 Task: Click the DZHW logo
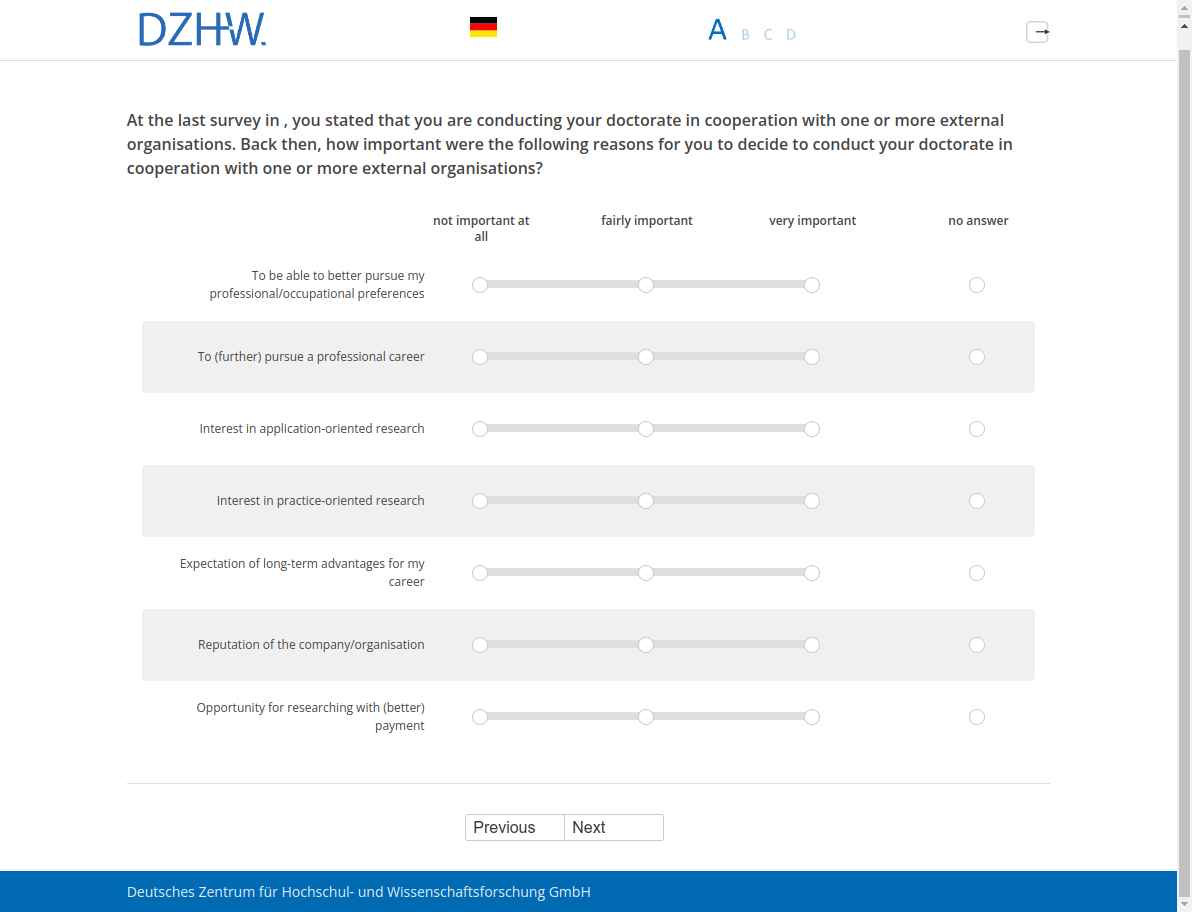[x=203, y=30]
